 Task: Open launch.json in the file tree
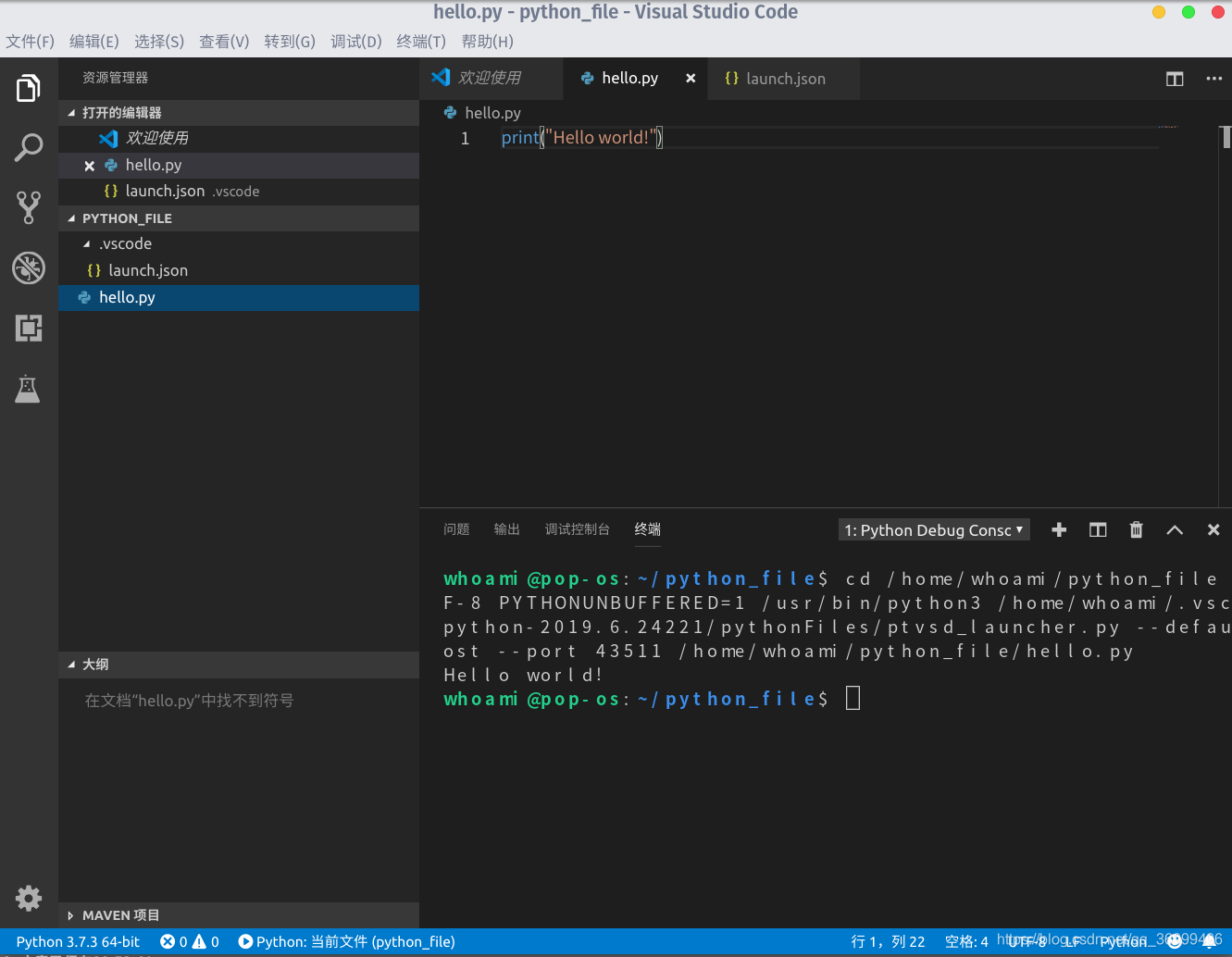tap(239, 271)
